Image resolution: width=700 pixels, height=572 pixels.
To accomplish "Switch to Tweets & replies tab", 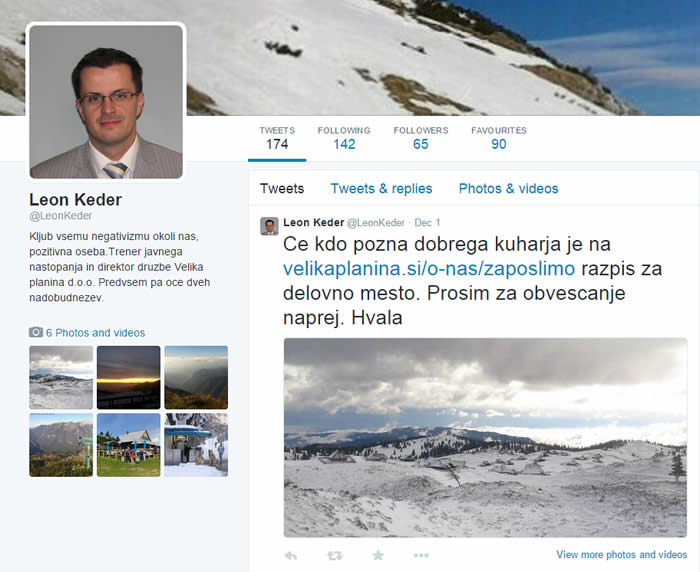I will click(x=381, y=188).
